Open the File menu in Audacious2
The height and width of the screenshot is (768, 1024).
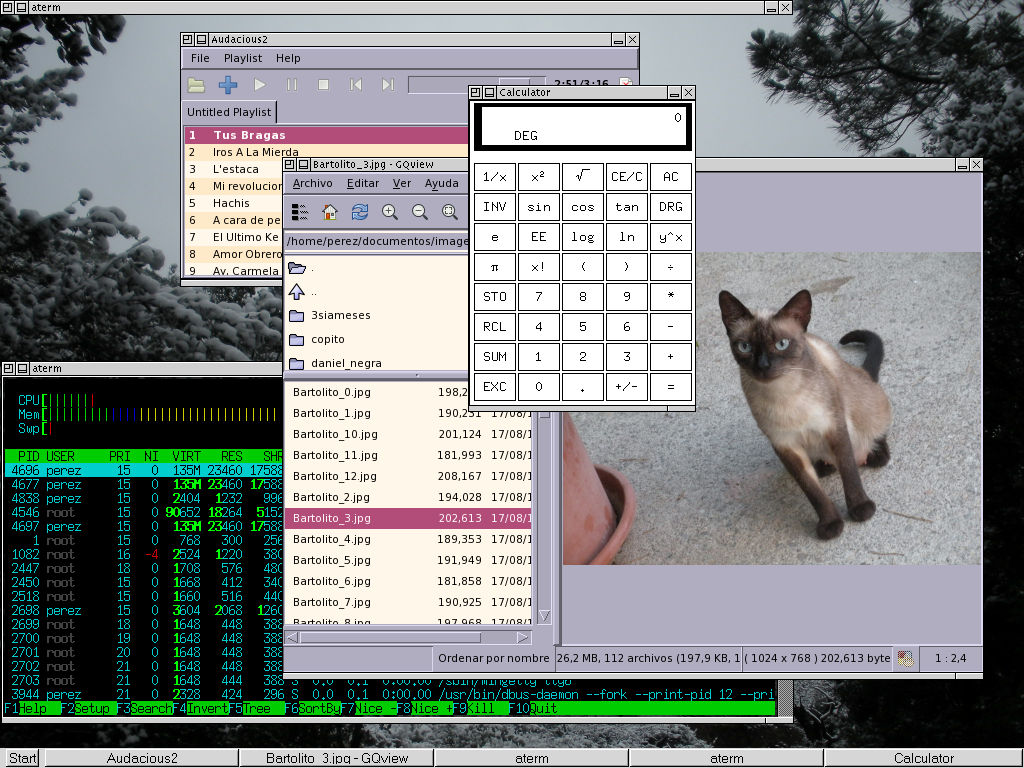point(200,58)
